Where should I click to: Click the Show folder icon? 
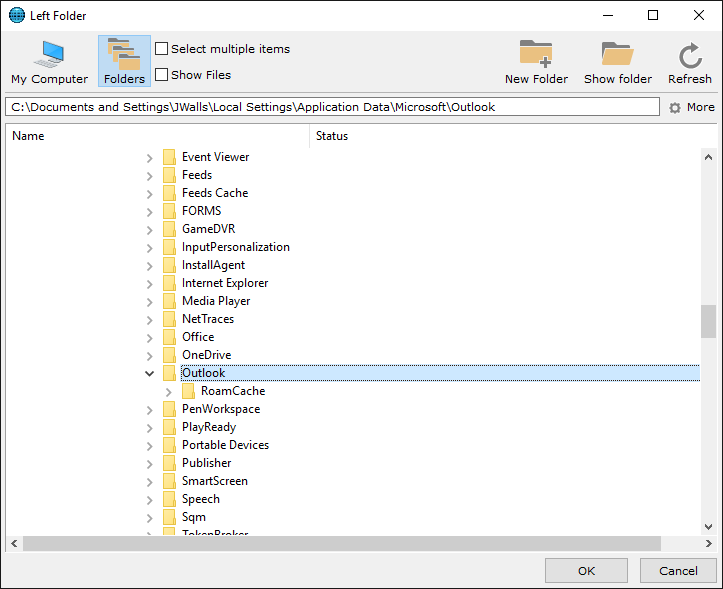tap(617, 55)
